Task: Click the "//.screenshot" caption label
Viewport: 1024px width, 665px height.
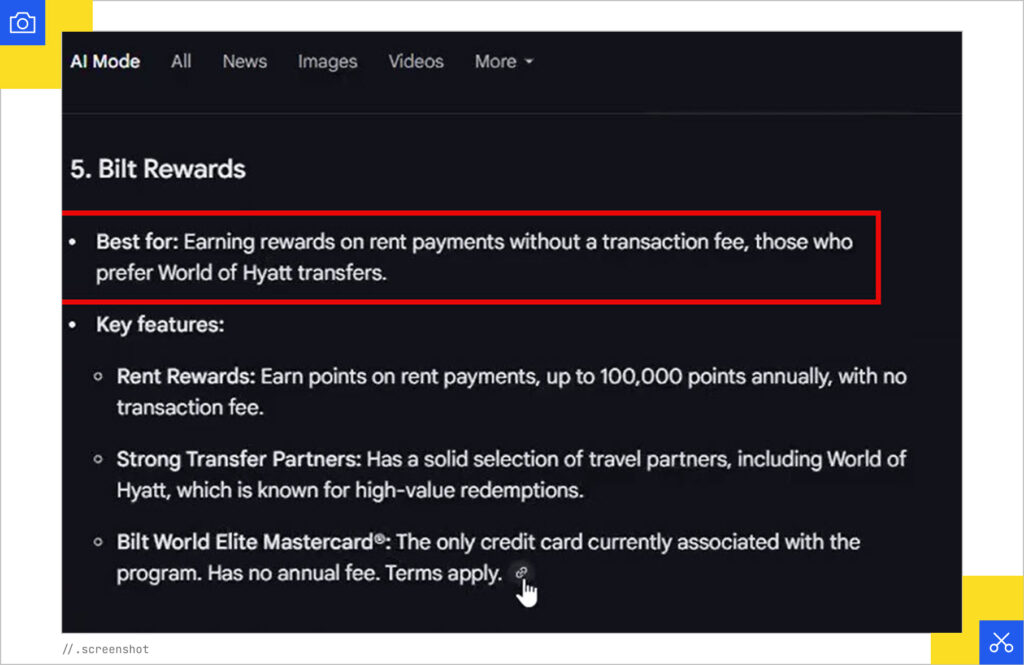Action: point(106,649)
